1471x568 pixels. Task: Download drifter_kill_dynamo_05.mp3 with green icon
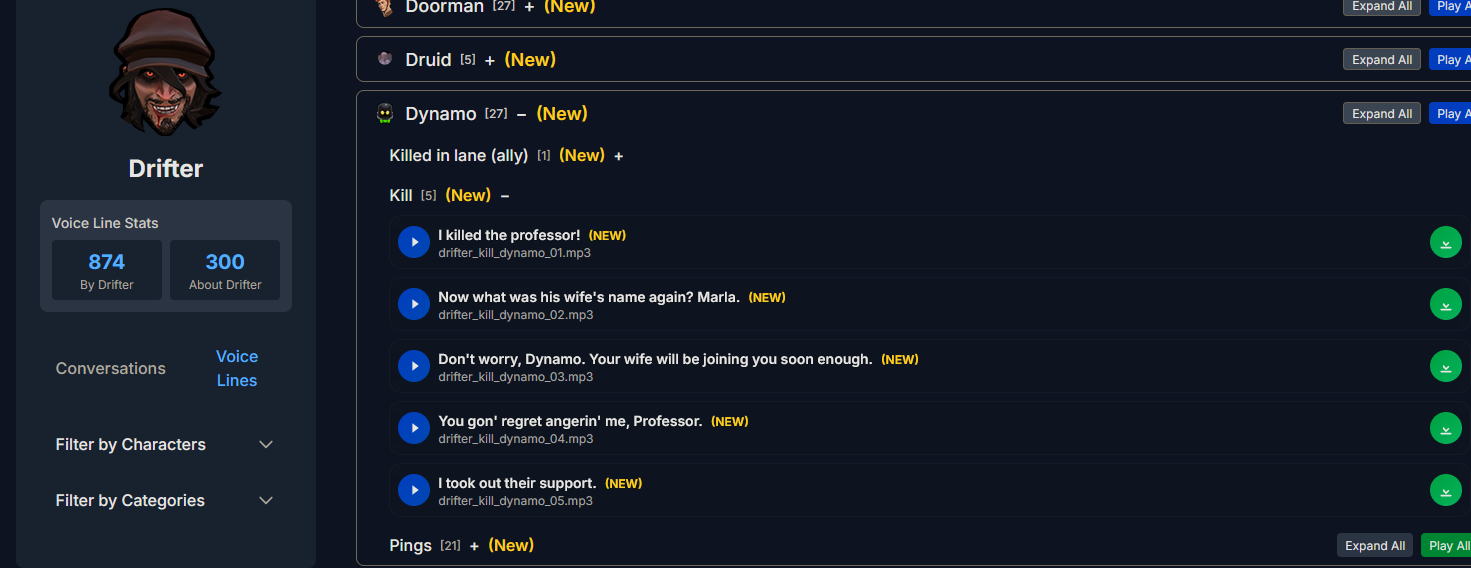pyautogui.click(x=1445, y=490)
